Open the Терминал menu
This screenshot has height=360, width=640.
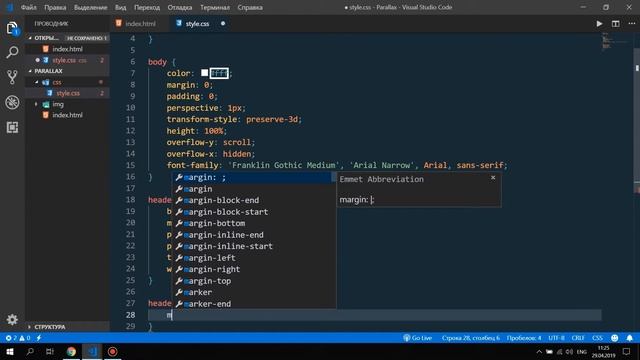[215, 7]
